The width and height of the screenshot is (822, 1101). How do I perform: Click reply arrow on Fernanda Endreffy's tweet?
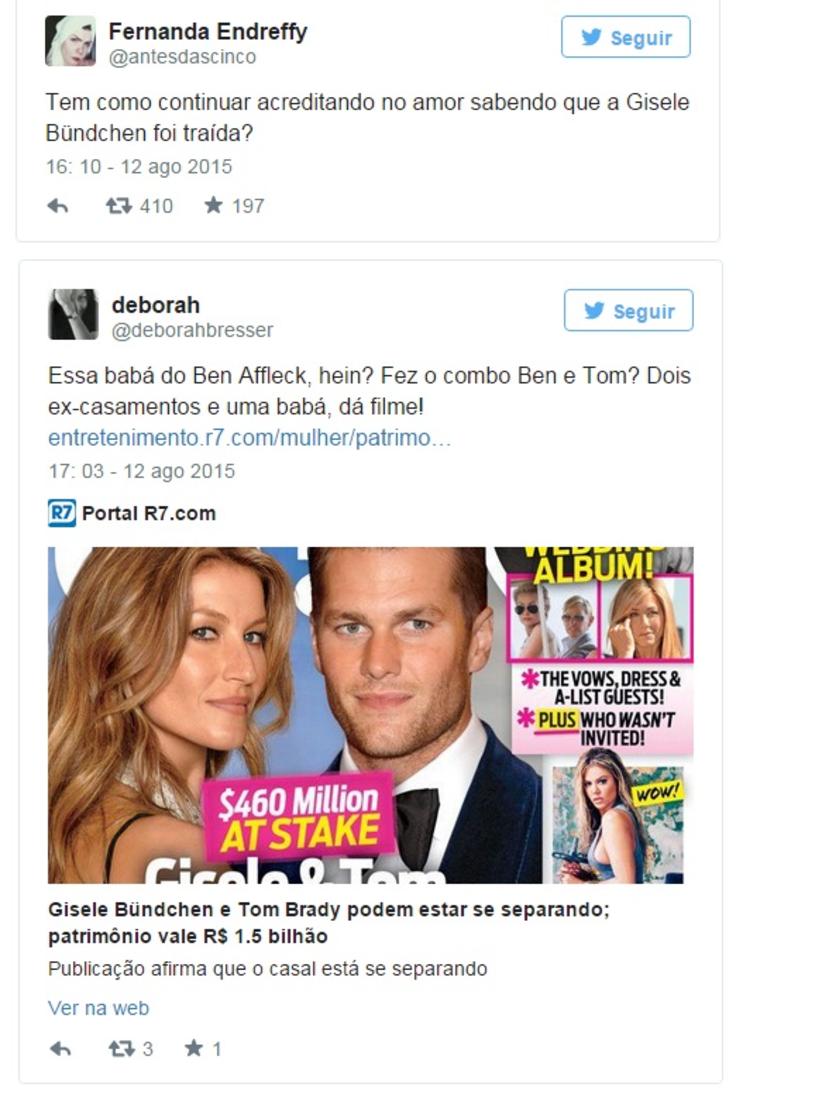(58, 206)
